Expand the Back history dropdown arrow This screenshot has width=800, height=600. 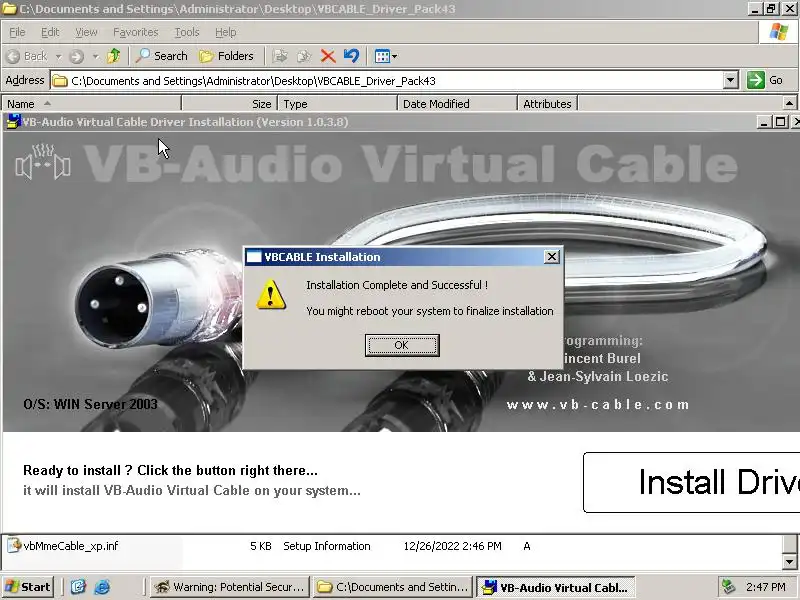pyautogui.click(x=58, y=56)
